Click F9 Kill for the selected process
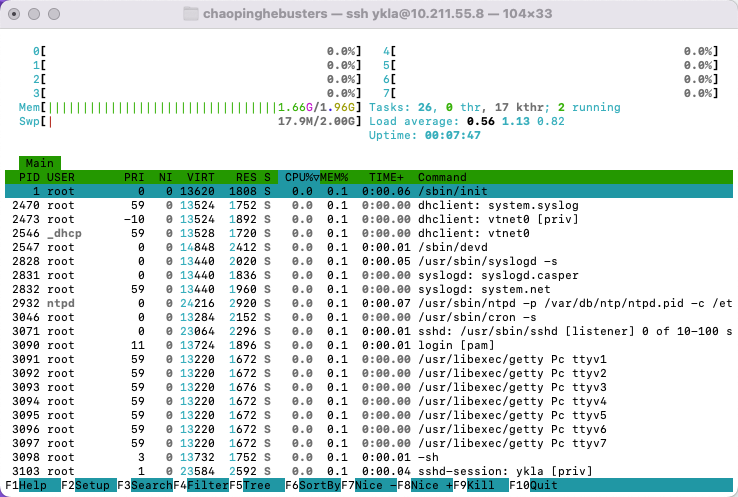The height and width of the screenshot is (497, 738). tap(481, 485)
